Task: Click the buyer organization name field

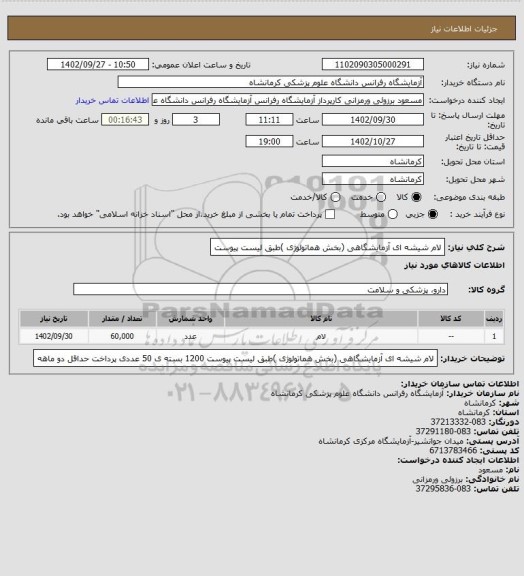Action: click(x=270, y=82)
